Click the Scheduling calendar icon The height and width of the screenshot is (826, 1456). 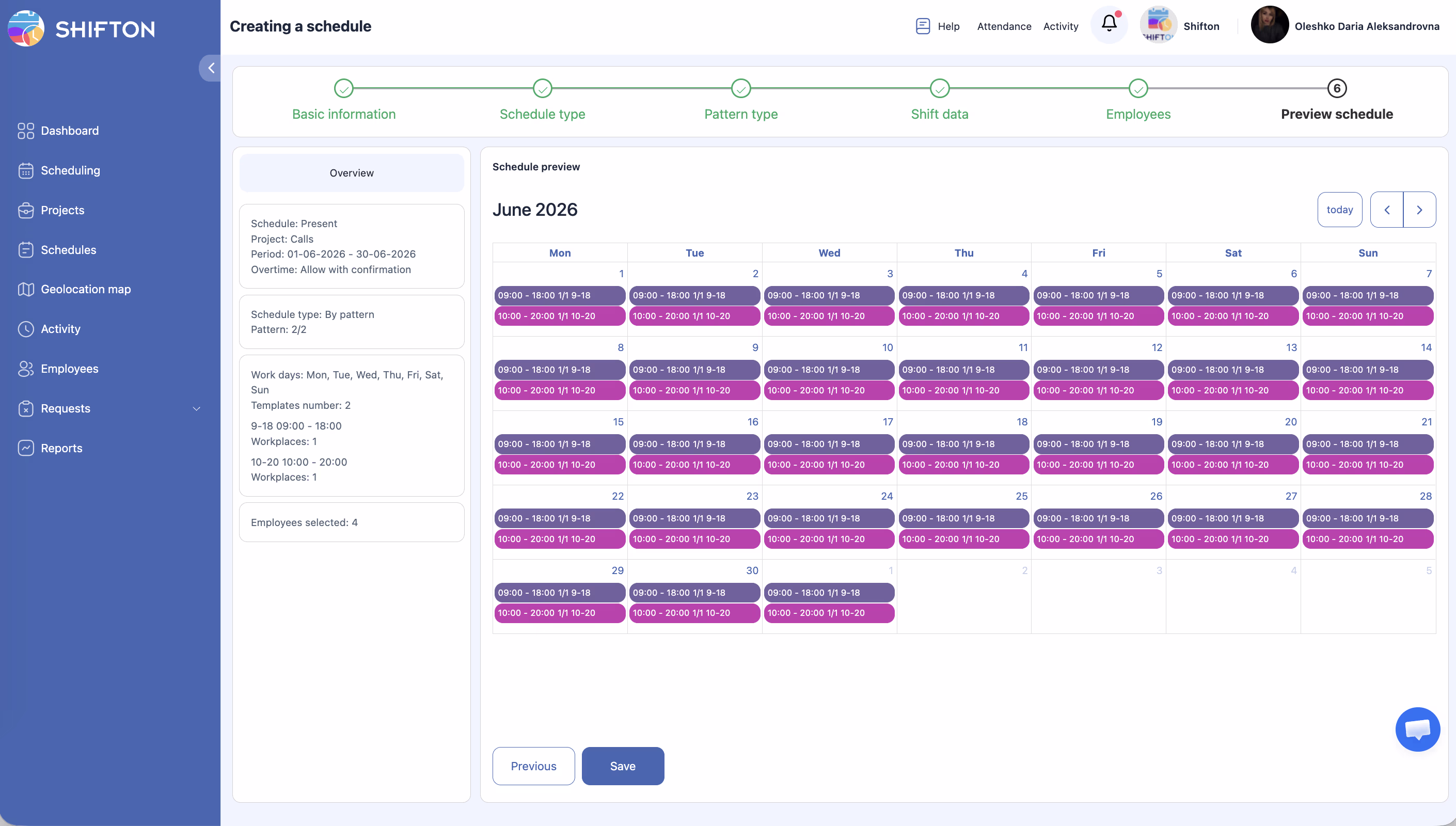pos(25,171)
